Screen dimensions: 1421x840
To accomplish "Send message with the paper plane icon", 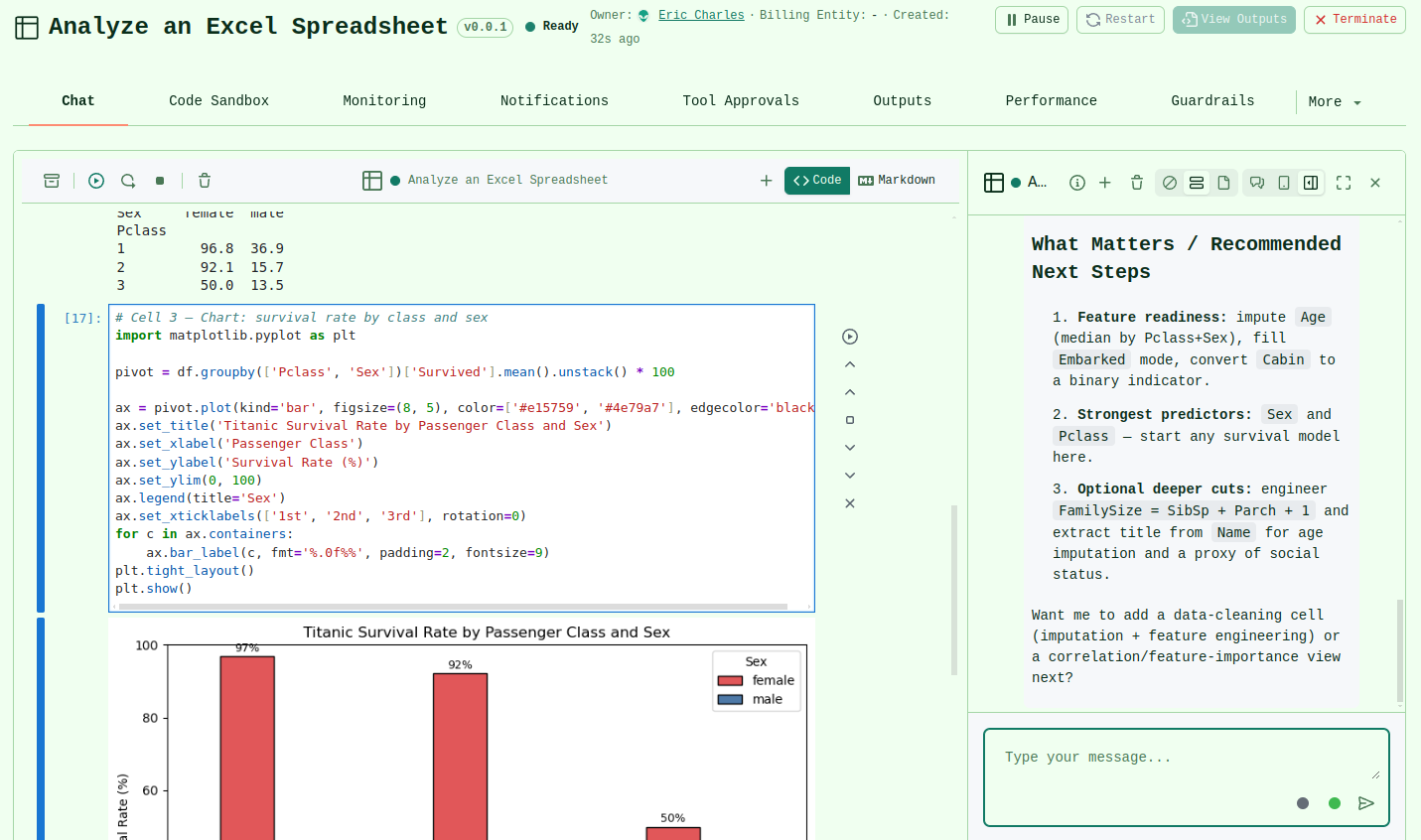I will pyautogui.click(x=1366, y=803).
